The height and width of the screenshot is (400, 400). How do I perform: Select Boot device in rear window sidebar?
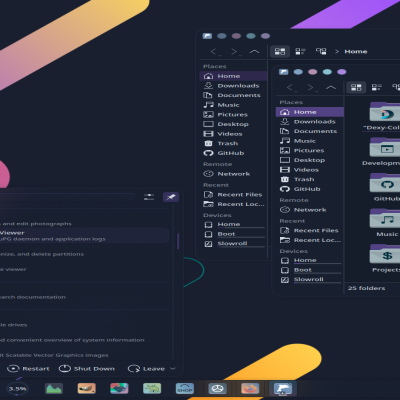(x=233, y=234)
